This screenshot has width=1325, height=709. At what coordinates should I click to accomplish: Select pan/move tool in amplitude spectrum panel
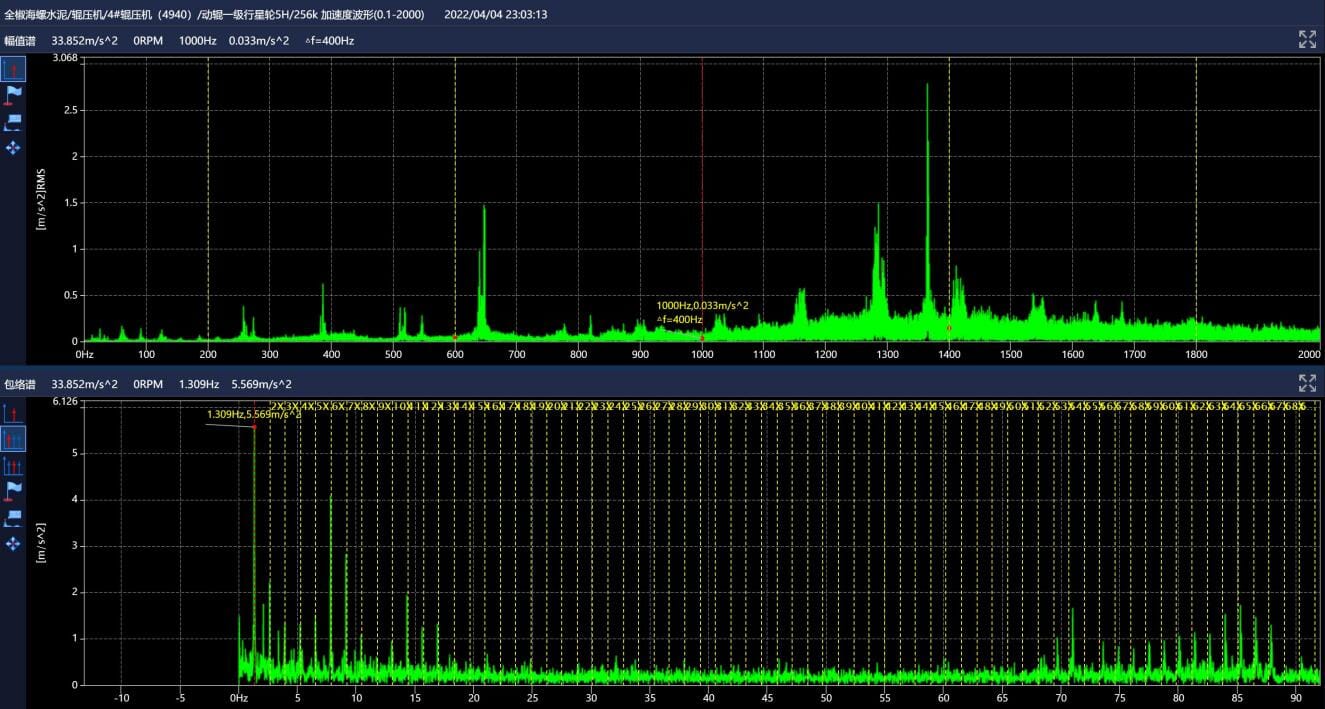point(13,148)
